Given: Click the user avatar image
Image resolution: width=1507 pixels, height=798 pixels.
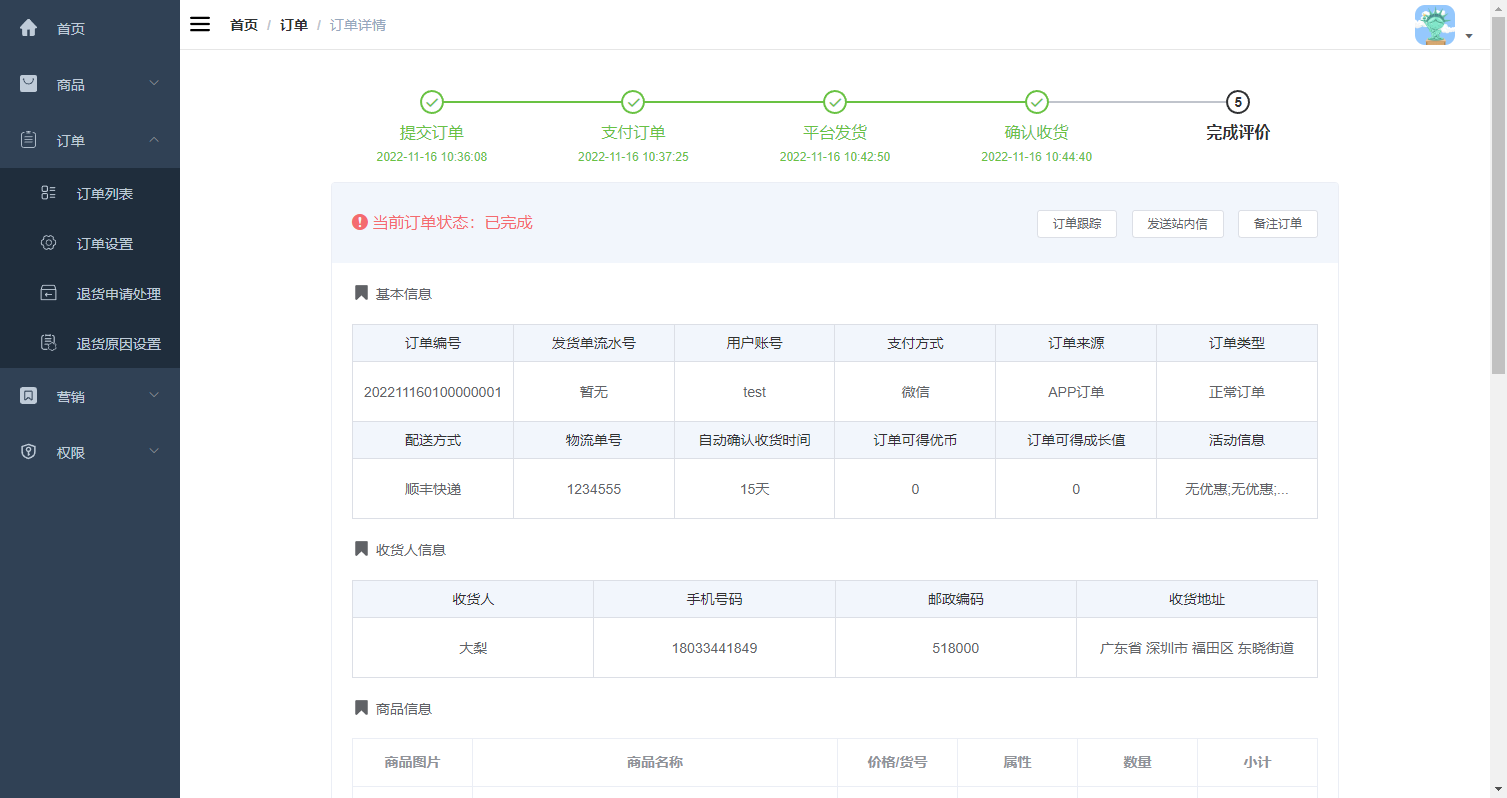Looking at the screenshot, I should [x=1435, y=25].
